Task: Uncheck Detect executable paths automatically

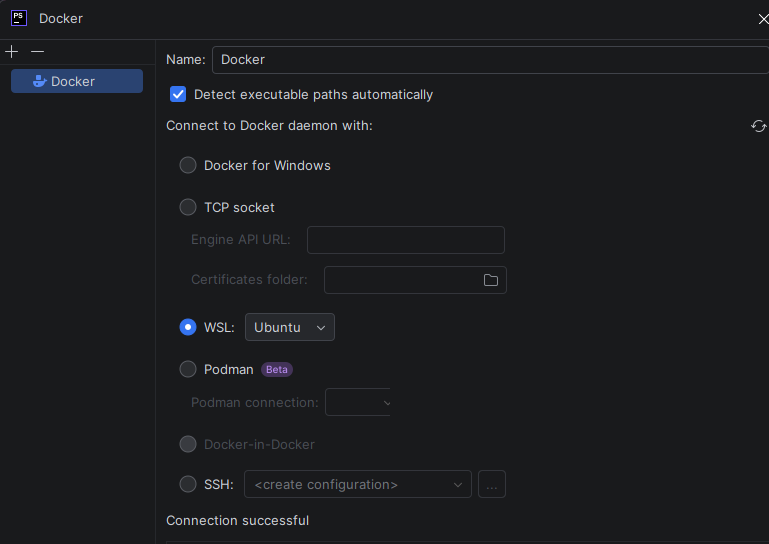Action: pyautogui.click(x=178, y=94)
